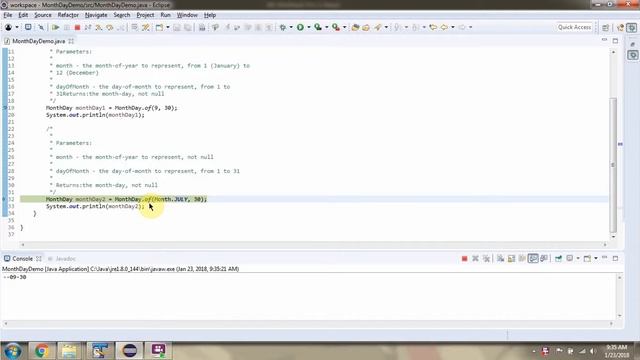Image resolution: width=640 pixels, height=360 pixels.
Task: Click the red Terminate button in main toolbar
Action: pyautogui.click(x=77, y=27)
